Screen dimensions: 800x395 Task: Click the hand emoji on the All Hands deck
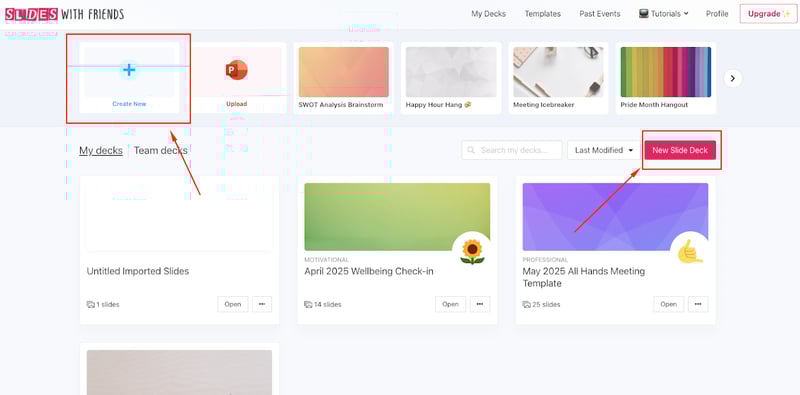pos(690,252)
